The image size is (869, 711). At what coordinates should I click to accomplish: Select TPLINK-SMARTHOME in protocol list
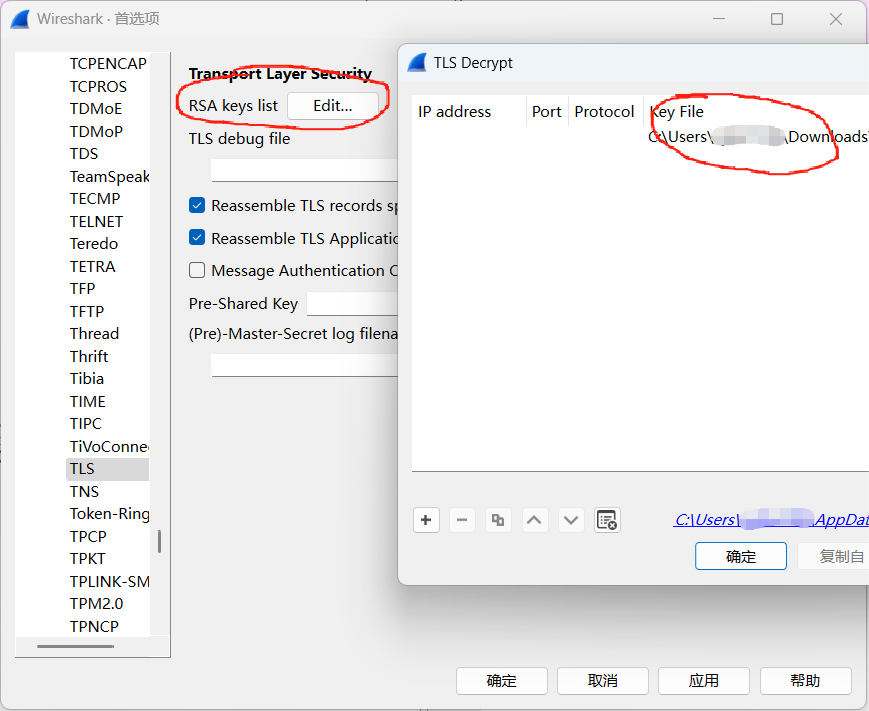109,581
